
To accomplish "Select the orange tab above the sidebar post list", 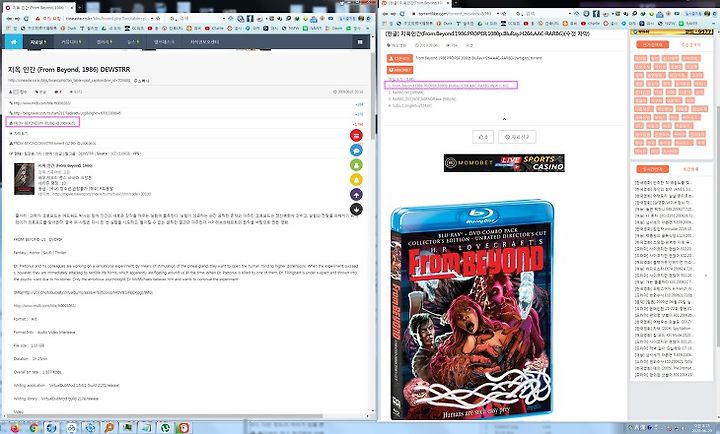I will pyautogui.click(x=652, y=169).
